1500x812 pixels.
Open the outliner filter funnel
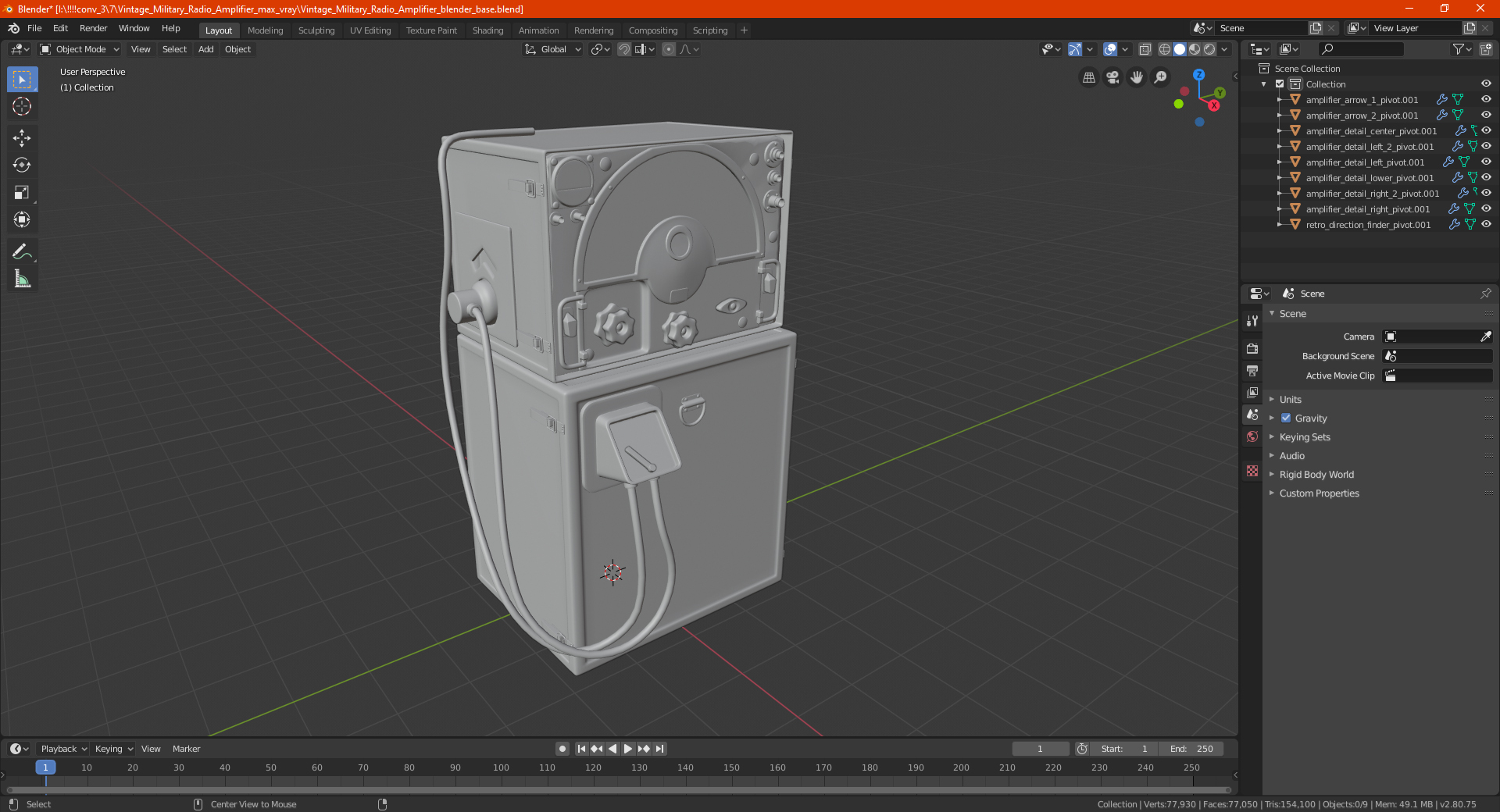1458,49
